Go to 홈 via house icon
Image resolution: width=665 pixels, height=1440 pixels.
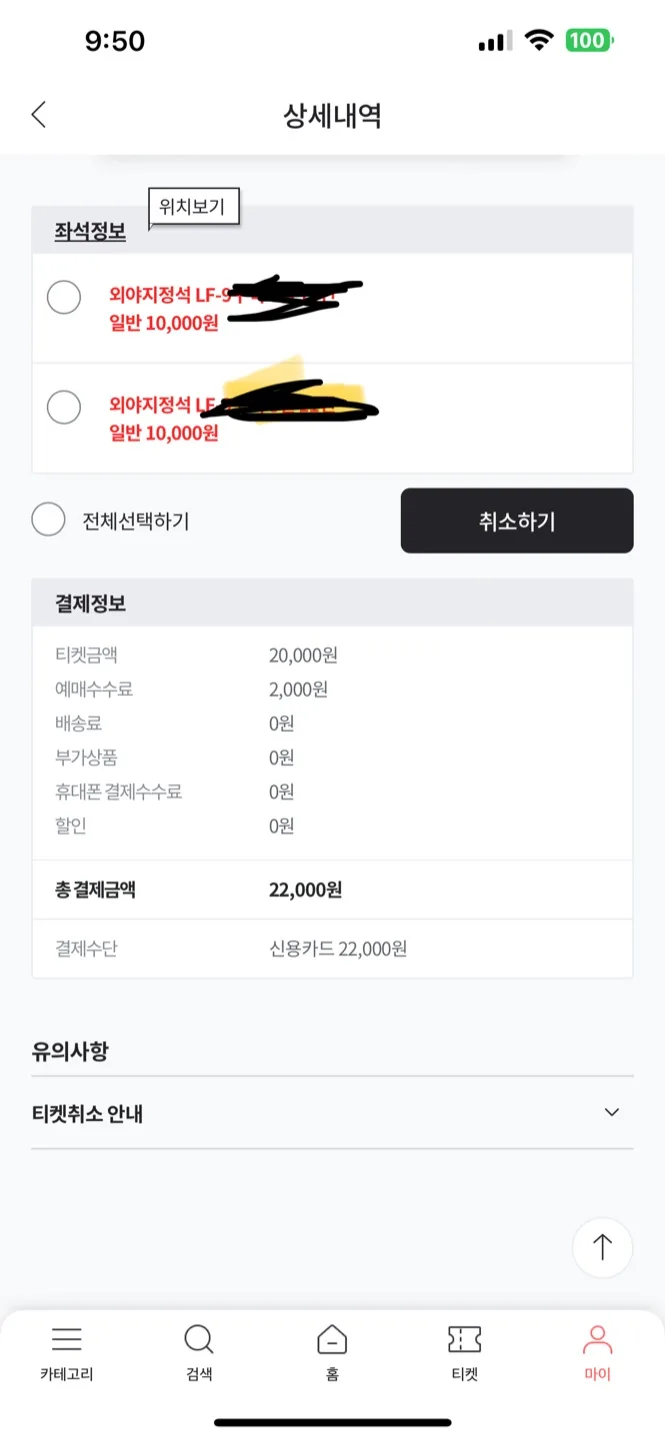tap(332, 1339)
